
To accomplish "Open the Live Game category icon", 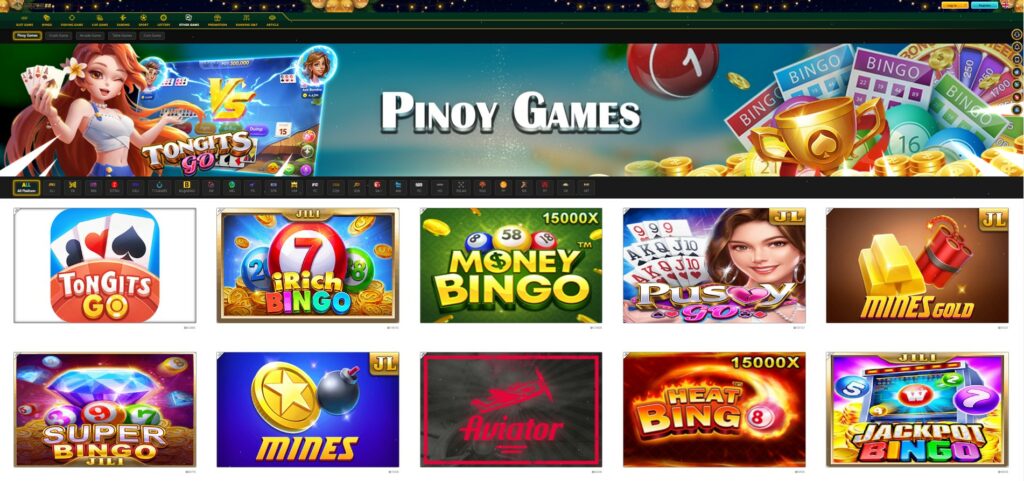I will [99, 20].
